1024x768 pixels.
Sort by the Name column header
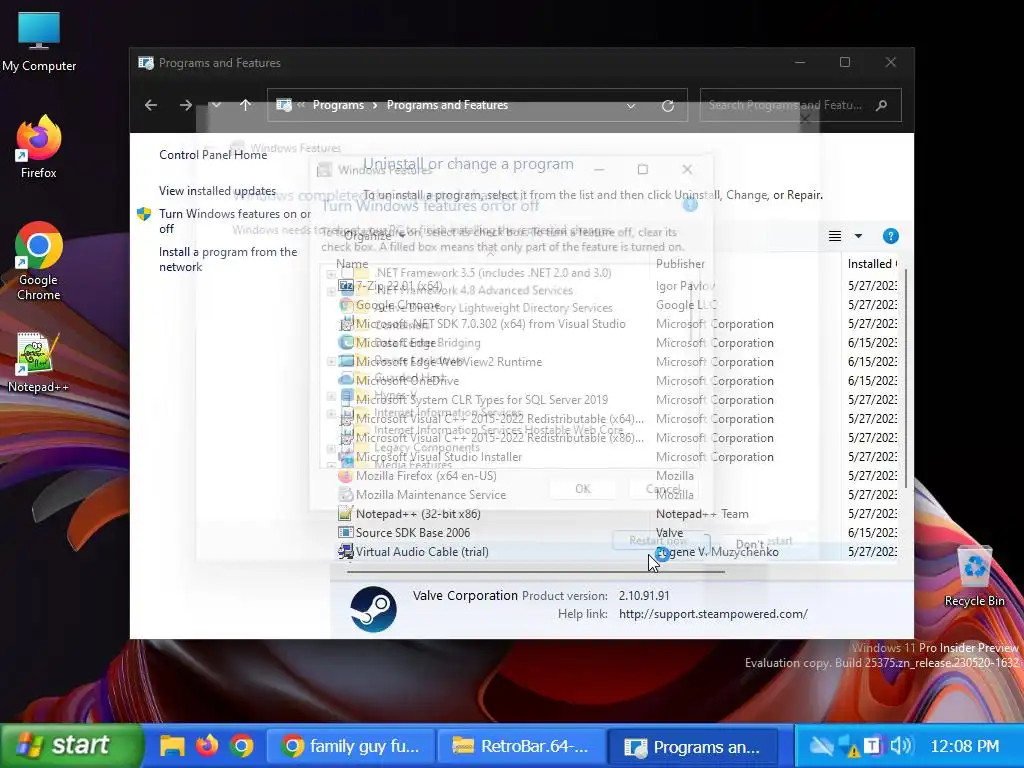coord(352,264)
